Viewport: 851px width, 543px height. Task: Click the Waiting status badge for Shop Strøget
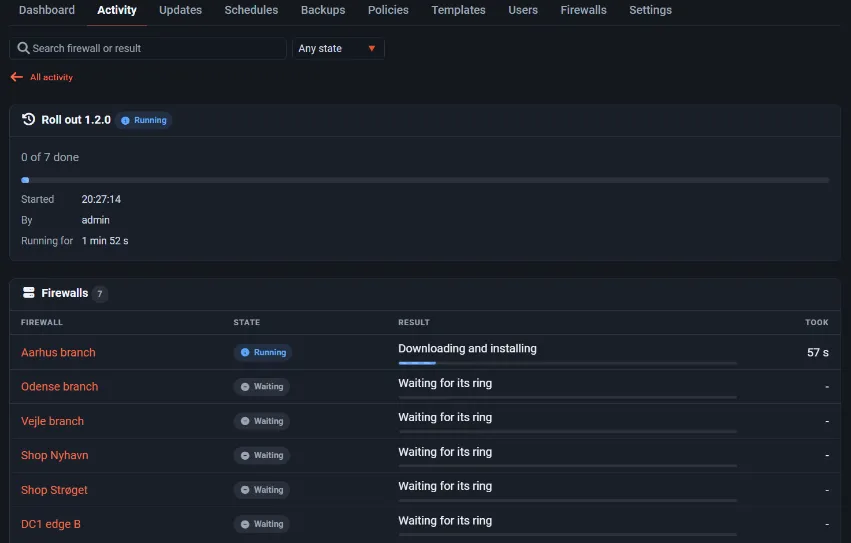pyautogui.click(x=262, y=490)
